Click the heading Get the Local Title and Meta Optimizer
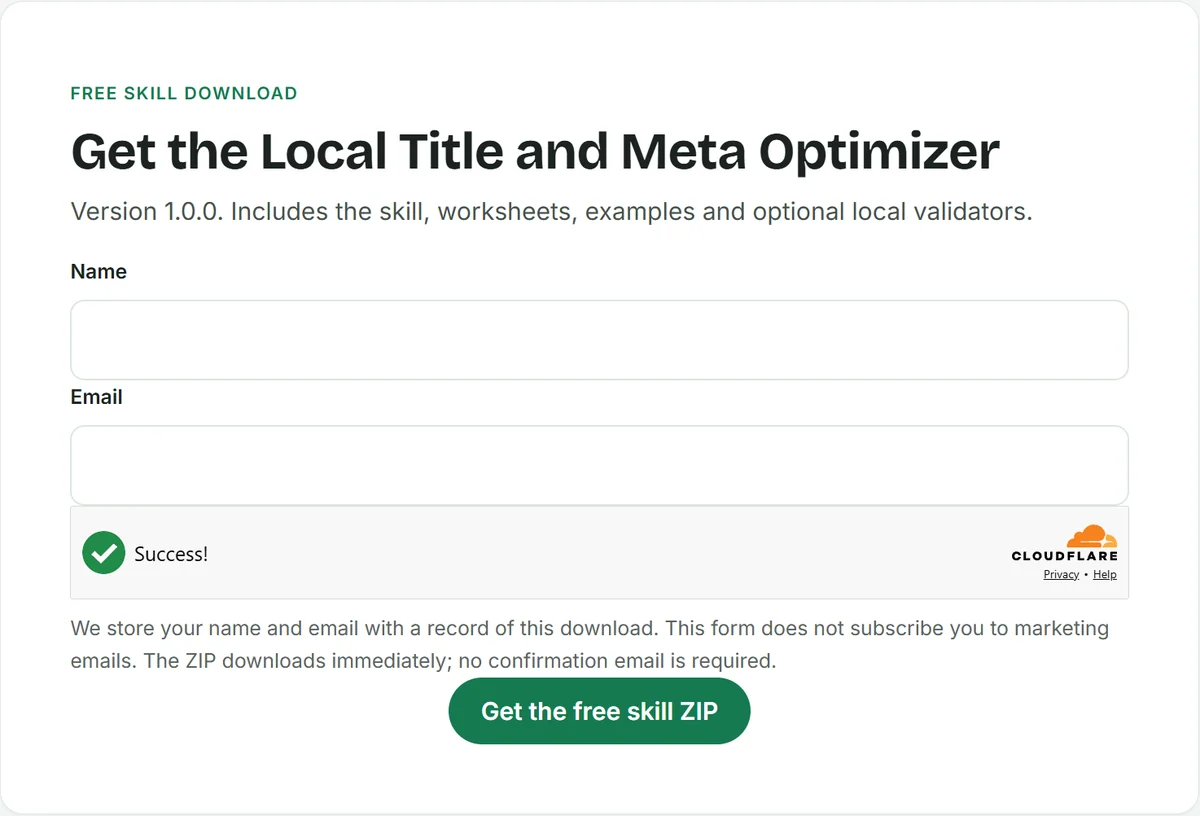The width and height of the screenshot is (1200, 816). click(x=535, y=151)
